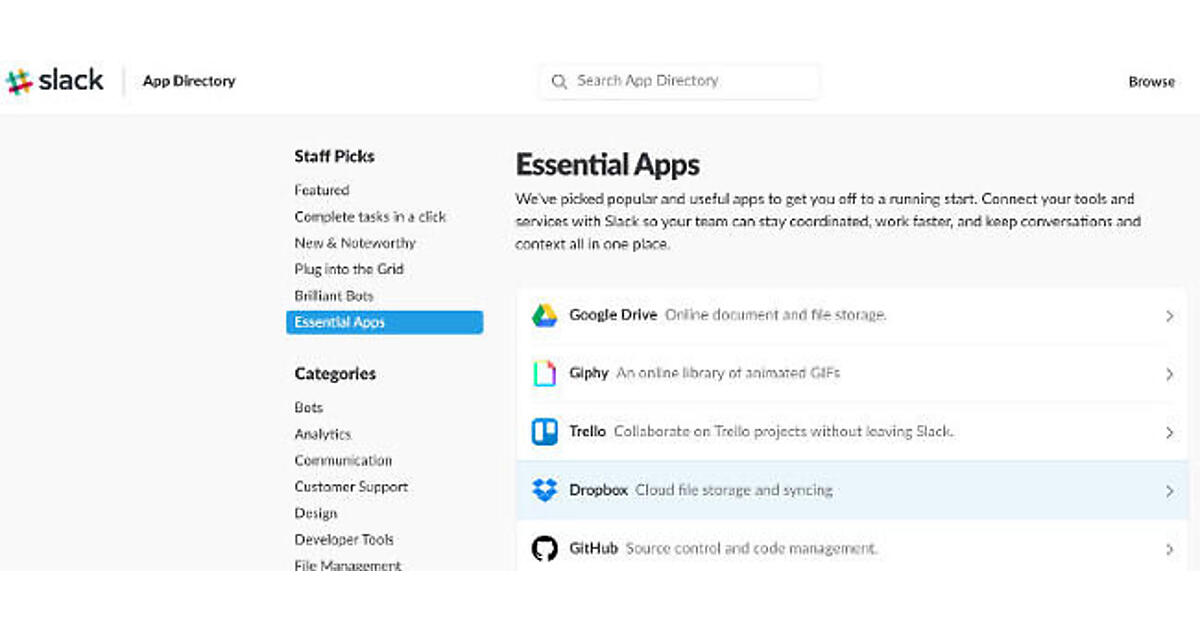Open the Customer Support category

coord(351,487)
